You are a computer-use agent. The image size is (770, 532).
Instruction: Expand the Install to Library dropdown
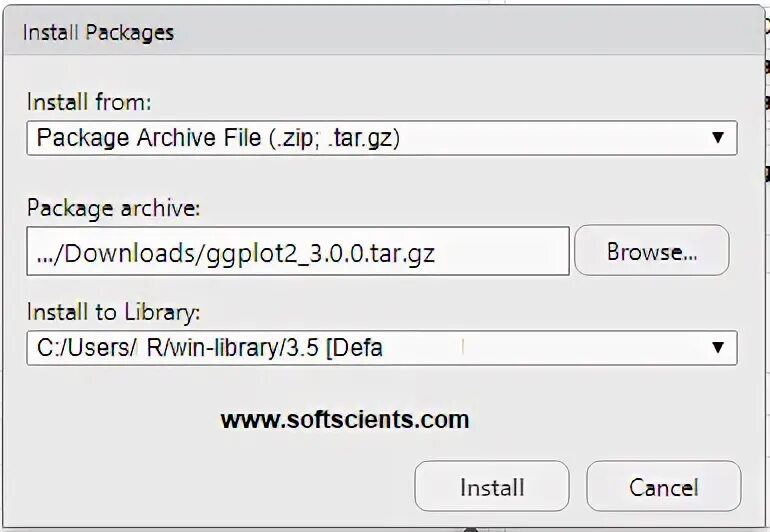click(380, 348)
